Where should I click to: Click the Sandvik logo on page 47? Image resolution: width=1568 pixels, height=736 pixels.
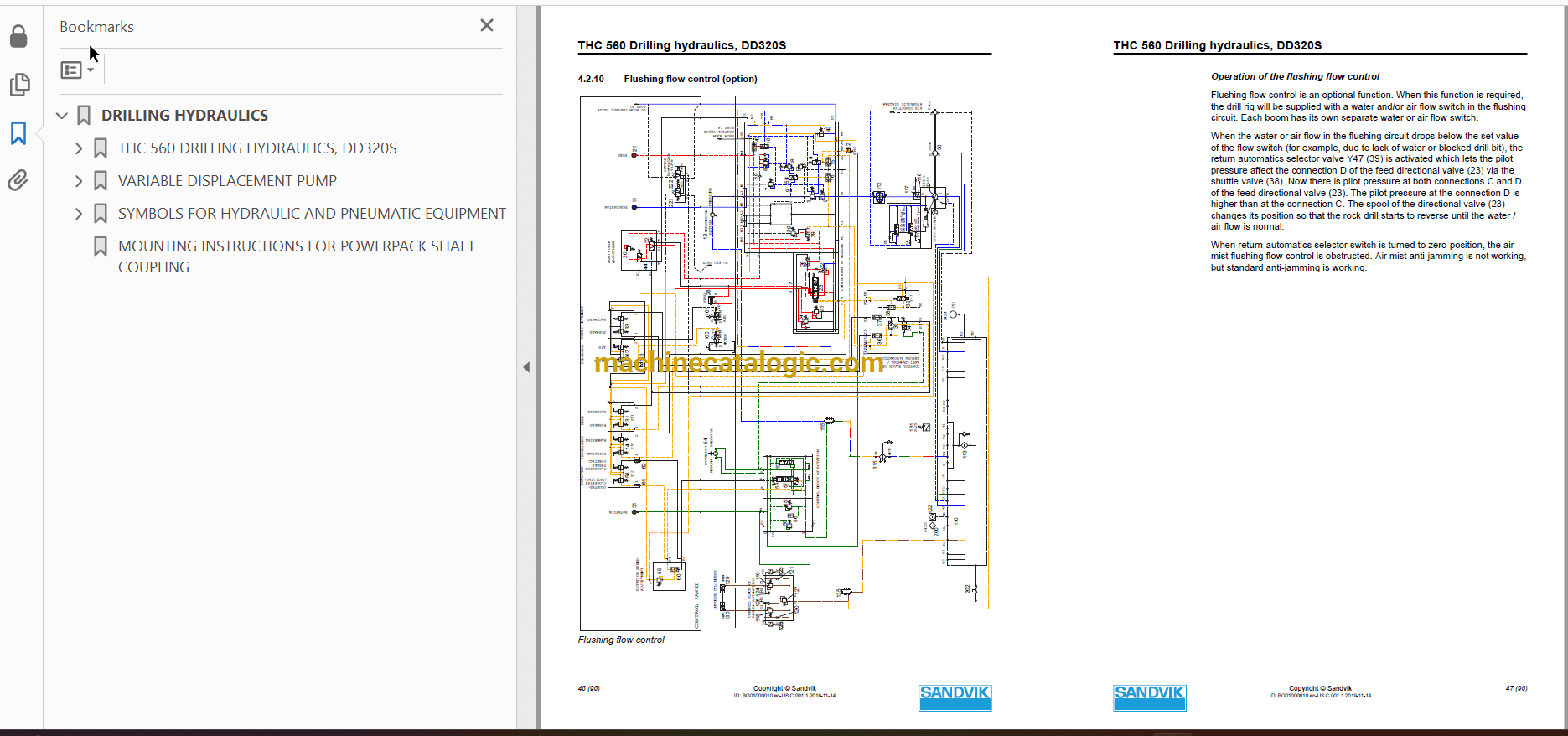pyautogui.click(x=1150, y=697)
